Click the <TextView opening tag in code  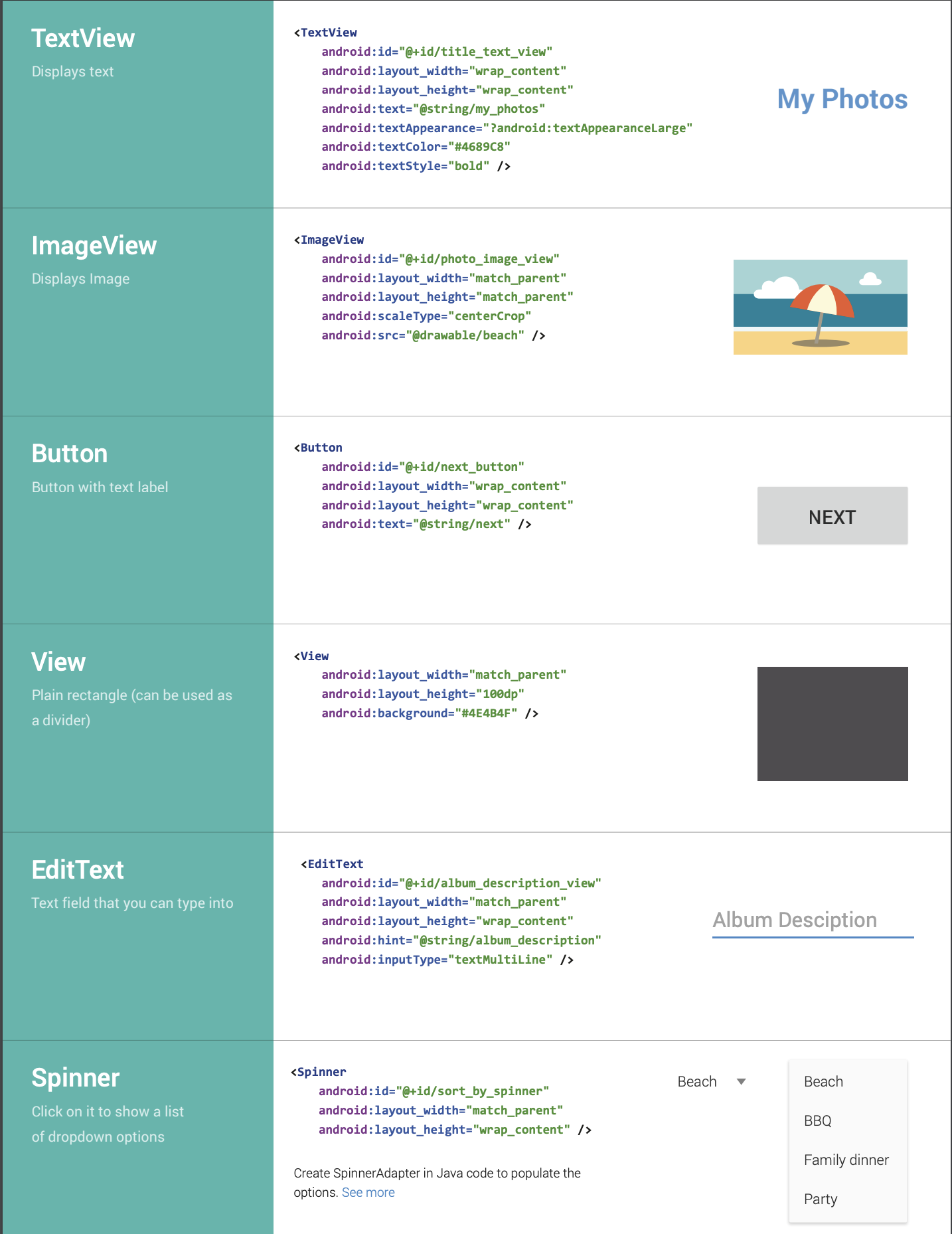pyautogui.click(x=326, y=33)
